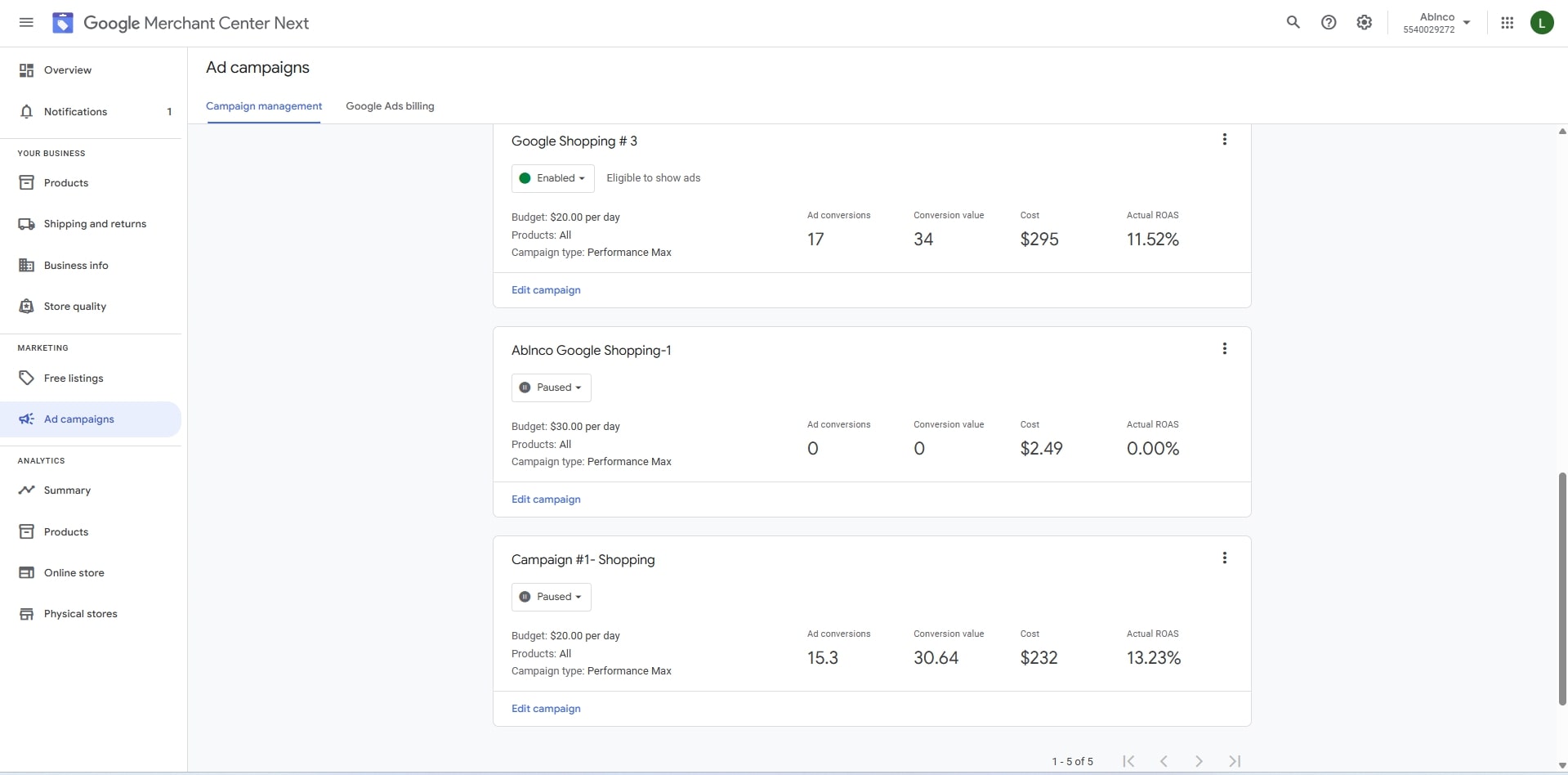Open Summary analytics page
1568x775 pixels.
click(x=91, y=491)
